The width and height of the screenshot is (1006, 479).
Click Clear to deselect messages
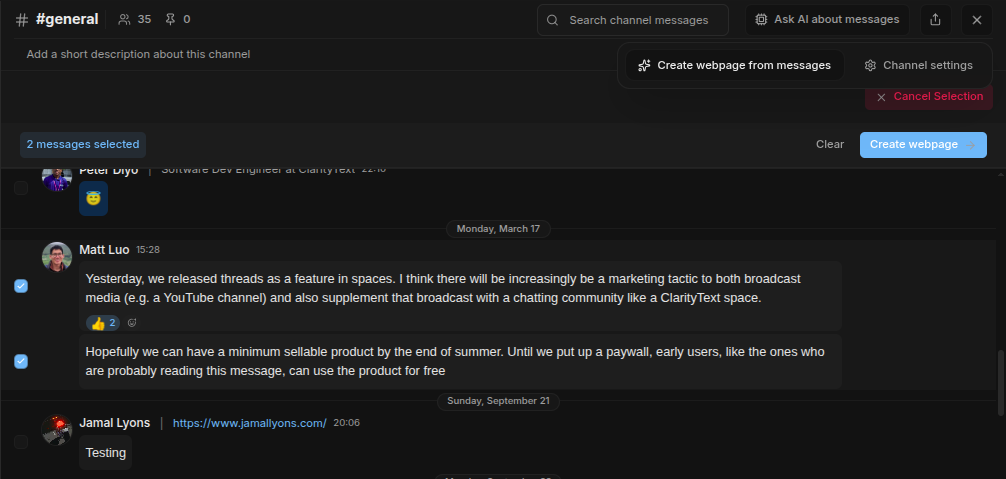coord(830,145)
